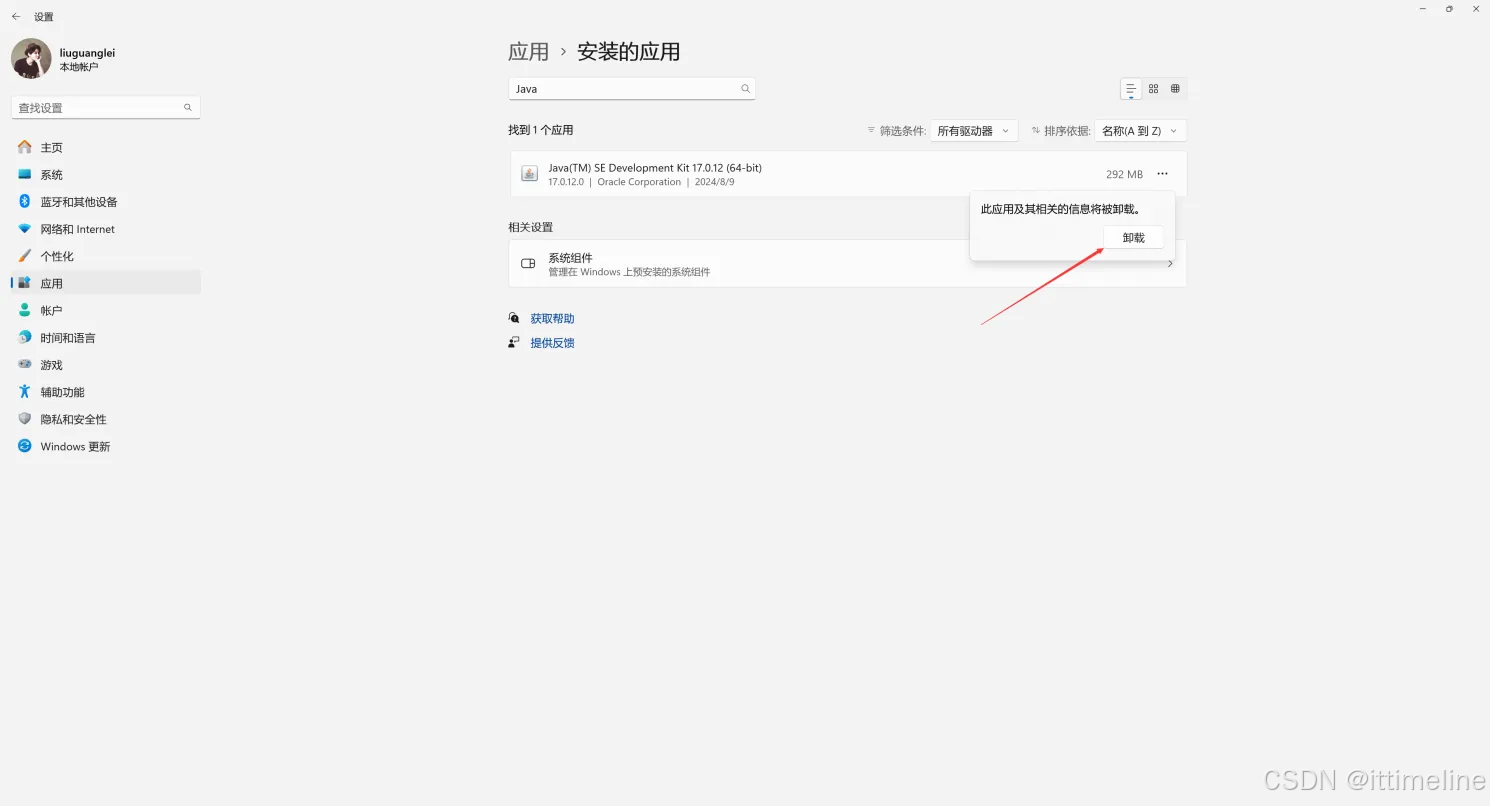Screen dimensions: 1490x806
Task: Open the 名称(A 到 Z) sort dropdown
Action: pos(1141,131)
